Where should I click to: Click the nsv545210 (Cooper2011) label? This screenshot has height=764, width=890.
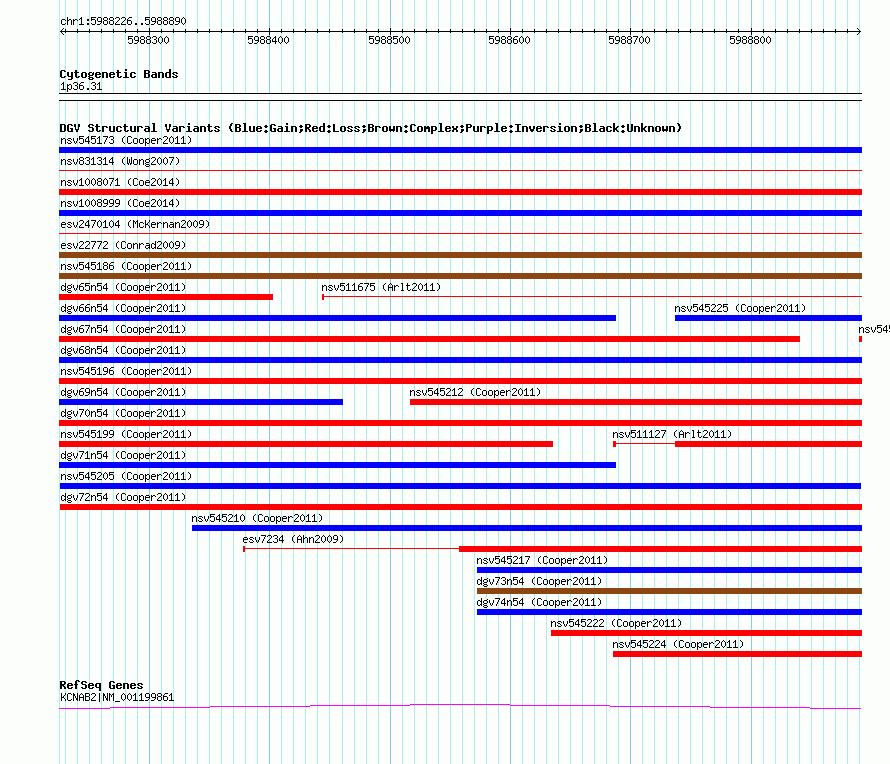pyautogui.click(x=257, y=518)
